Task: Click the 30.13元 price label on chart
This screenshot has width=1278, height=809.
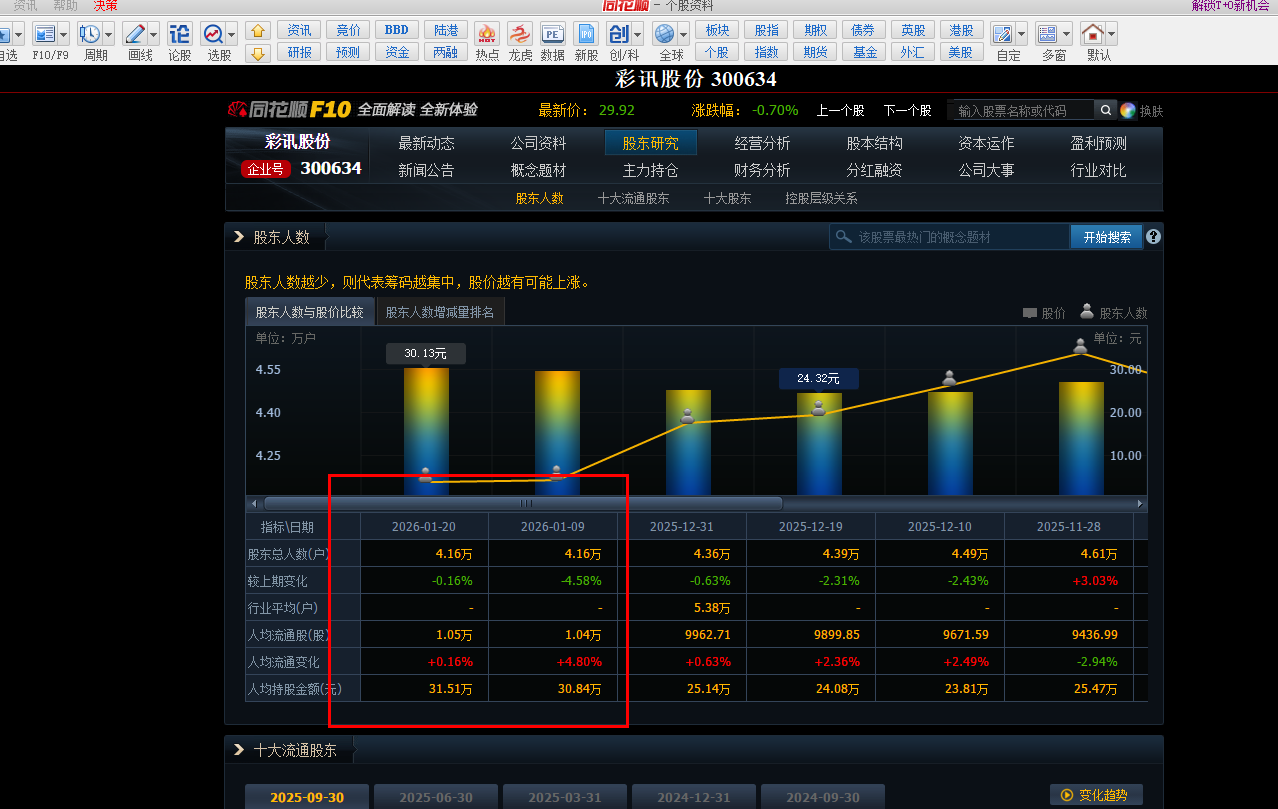Action: 426,353
